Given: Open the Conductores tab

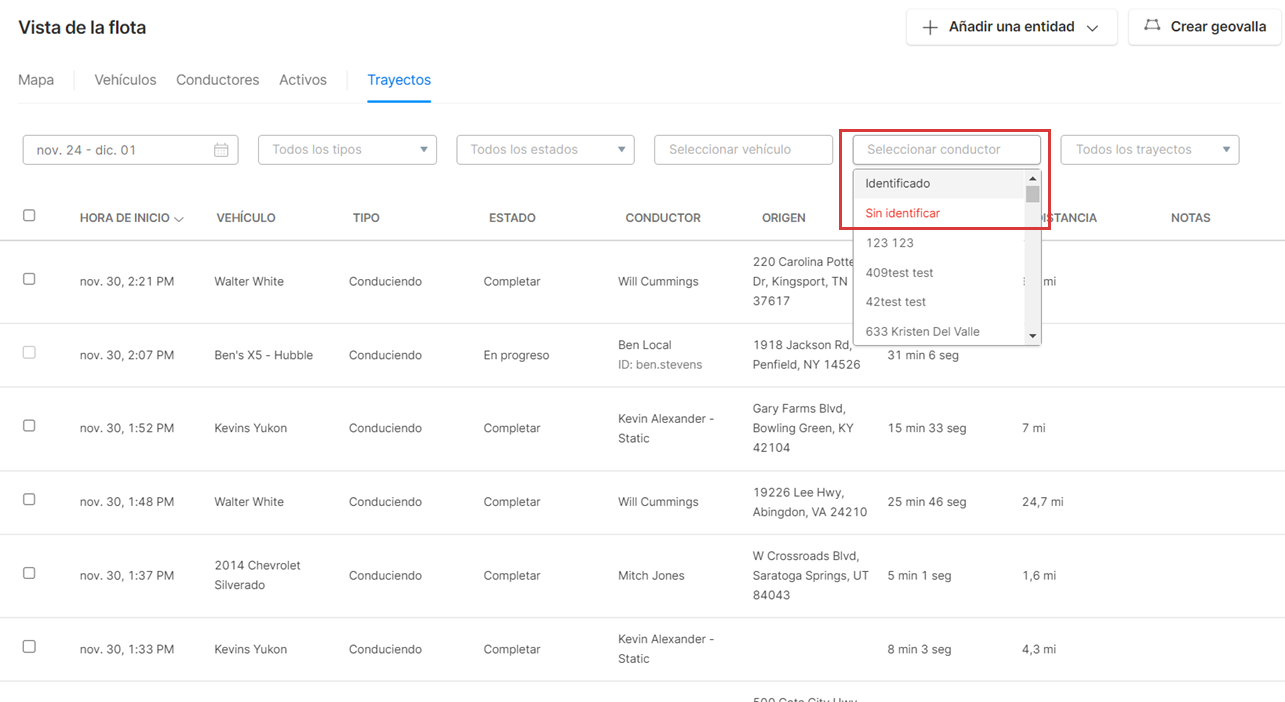Looking at the screenshot, I should click(x=217, y=80).
